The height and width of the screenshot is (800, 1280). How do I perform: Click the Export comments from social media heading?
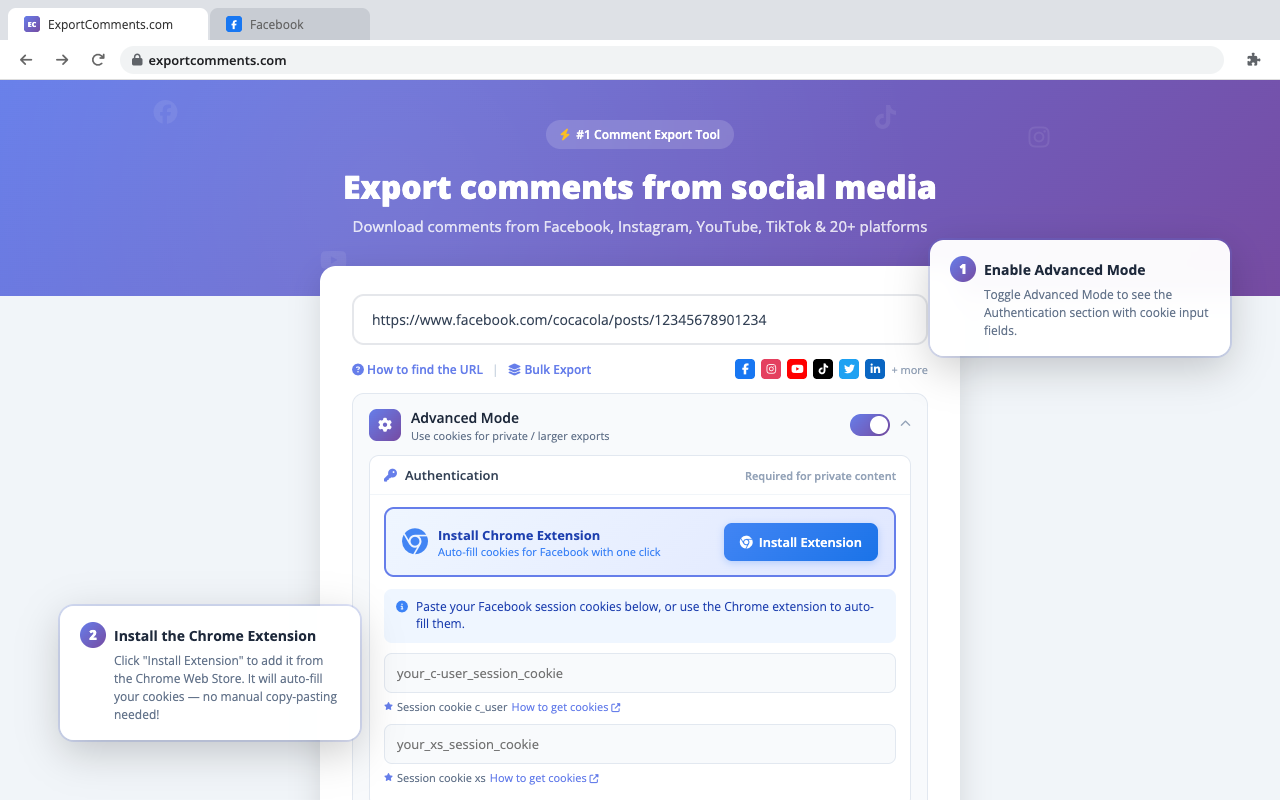click(x=640, y=187)
